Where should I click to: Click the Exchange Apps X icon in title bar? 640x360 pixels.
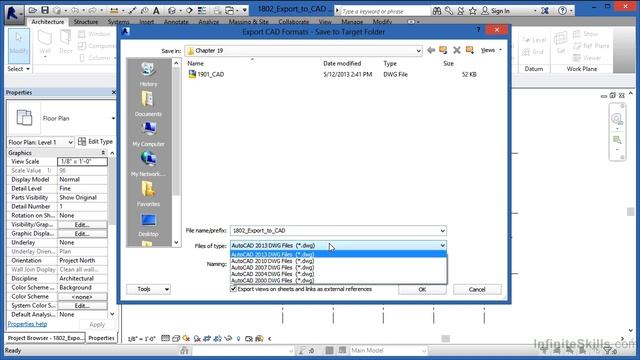point(544,11)
